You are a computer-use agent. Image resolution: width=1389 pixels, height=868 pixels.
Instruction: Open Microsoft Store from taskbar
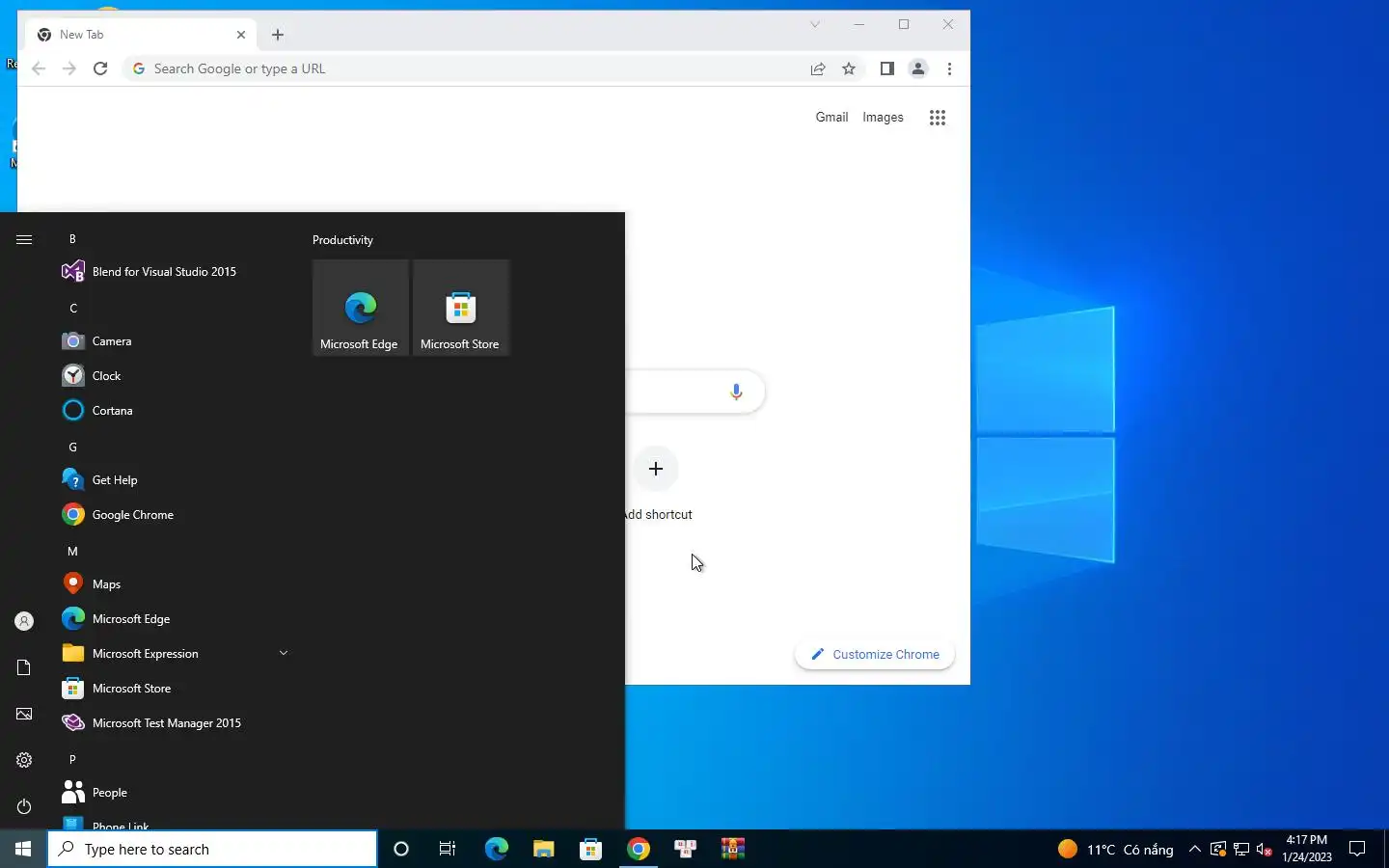[590, 849]
